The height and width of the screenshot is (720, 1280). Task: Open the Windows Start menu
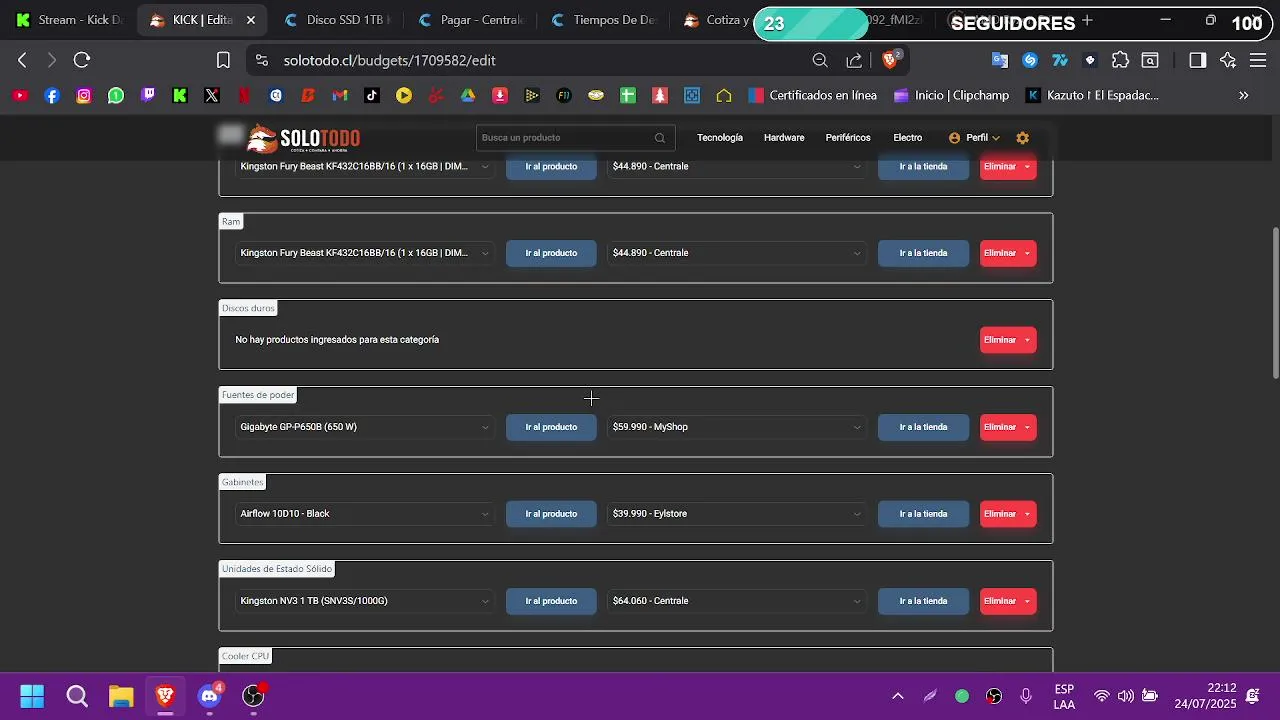coord(32,696)
